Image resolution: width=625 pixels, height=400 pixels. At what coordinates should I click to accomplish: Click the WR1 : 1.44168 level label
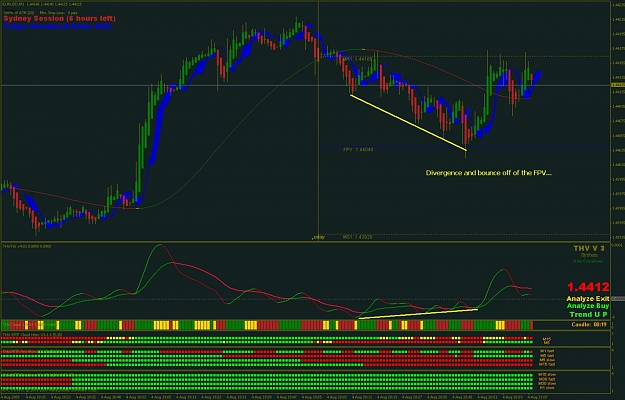[x=358, y=59]
